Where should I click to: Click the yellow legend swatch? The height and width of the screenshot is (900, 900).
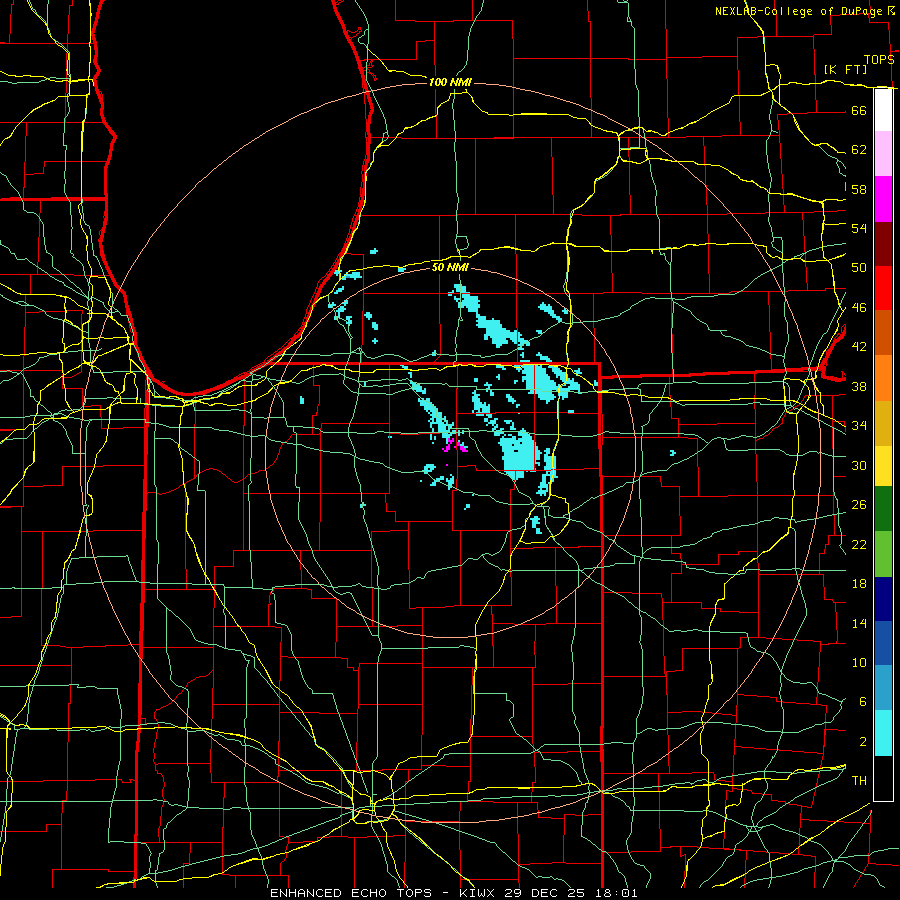pos(883,465)
